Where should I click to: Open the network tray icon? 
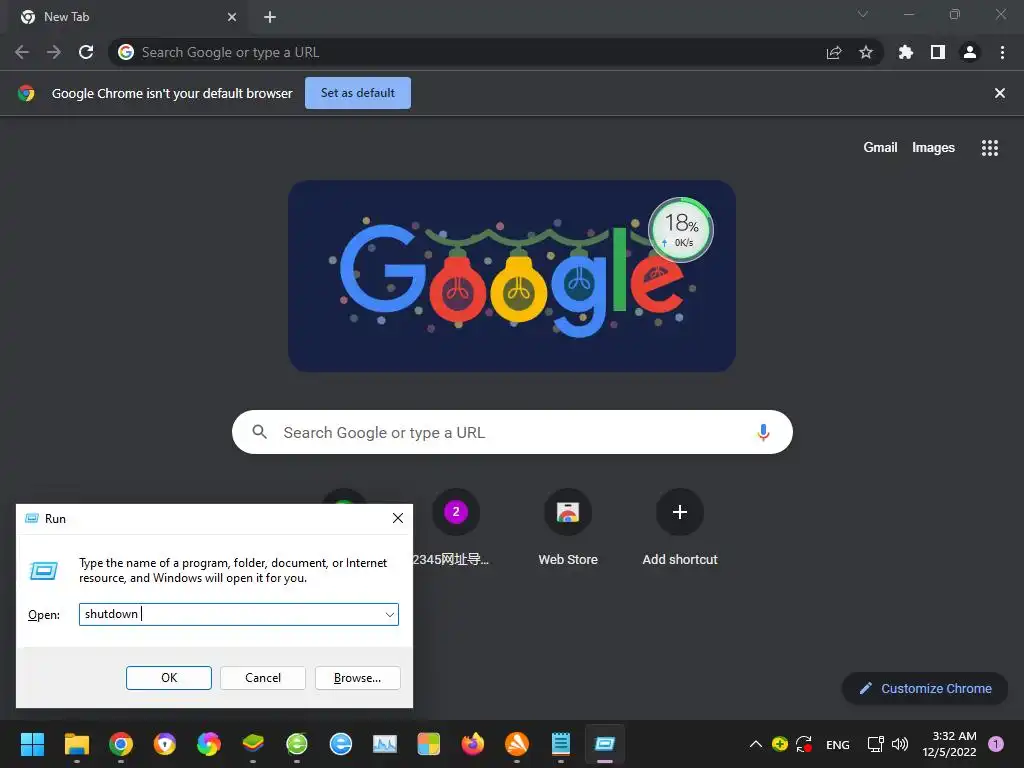pos(875,744)
